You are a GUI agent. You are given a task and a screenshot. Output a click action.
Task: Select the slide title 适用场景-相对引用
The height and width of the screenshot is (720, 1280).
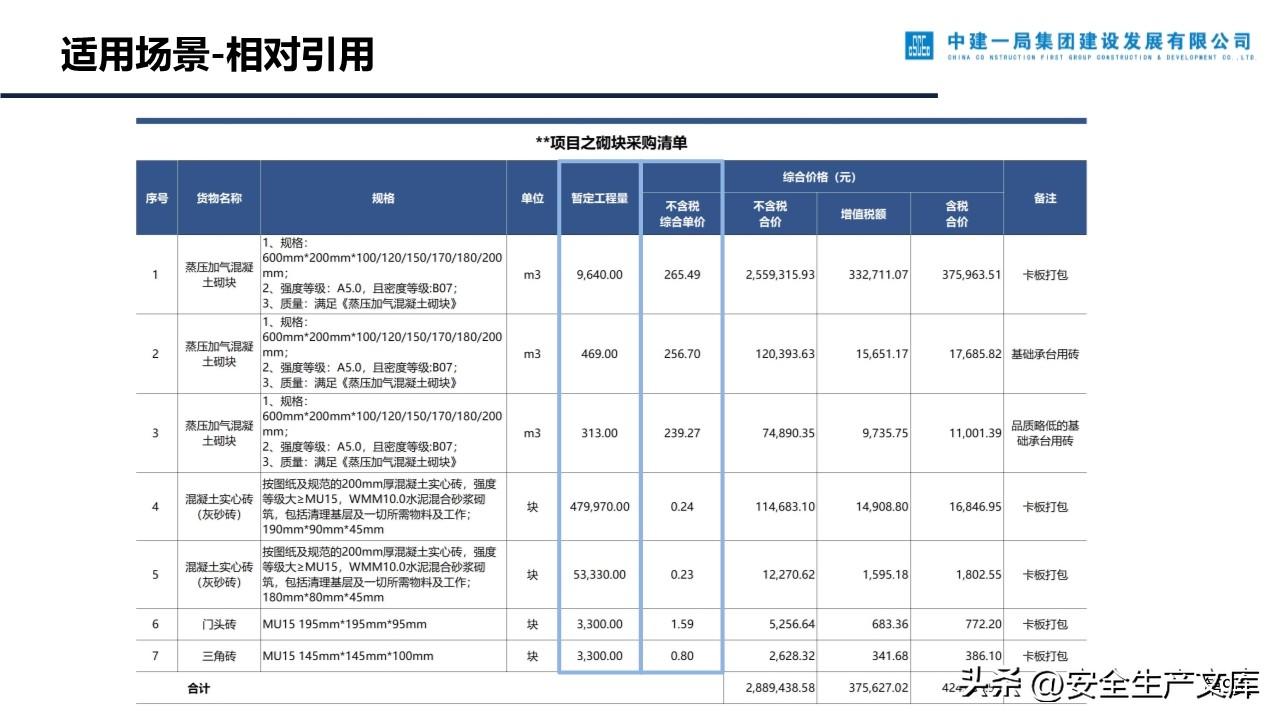[x=217, y=54]
